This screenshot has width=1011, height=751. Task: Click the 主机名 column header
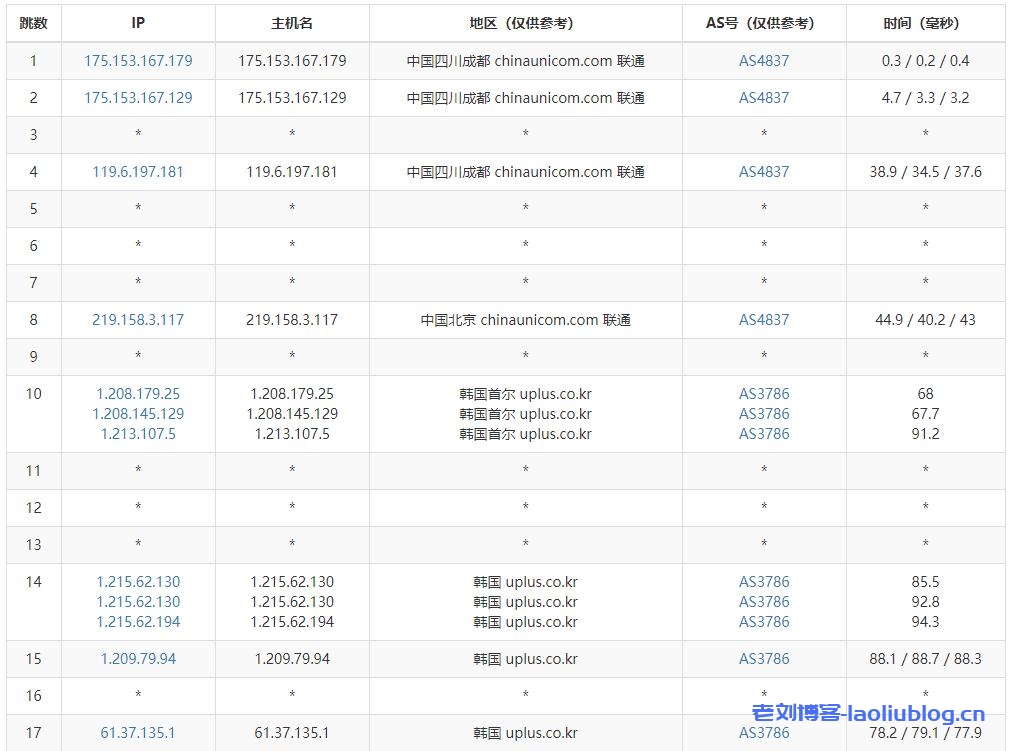(x=292, y=23)
